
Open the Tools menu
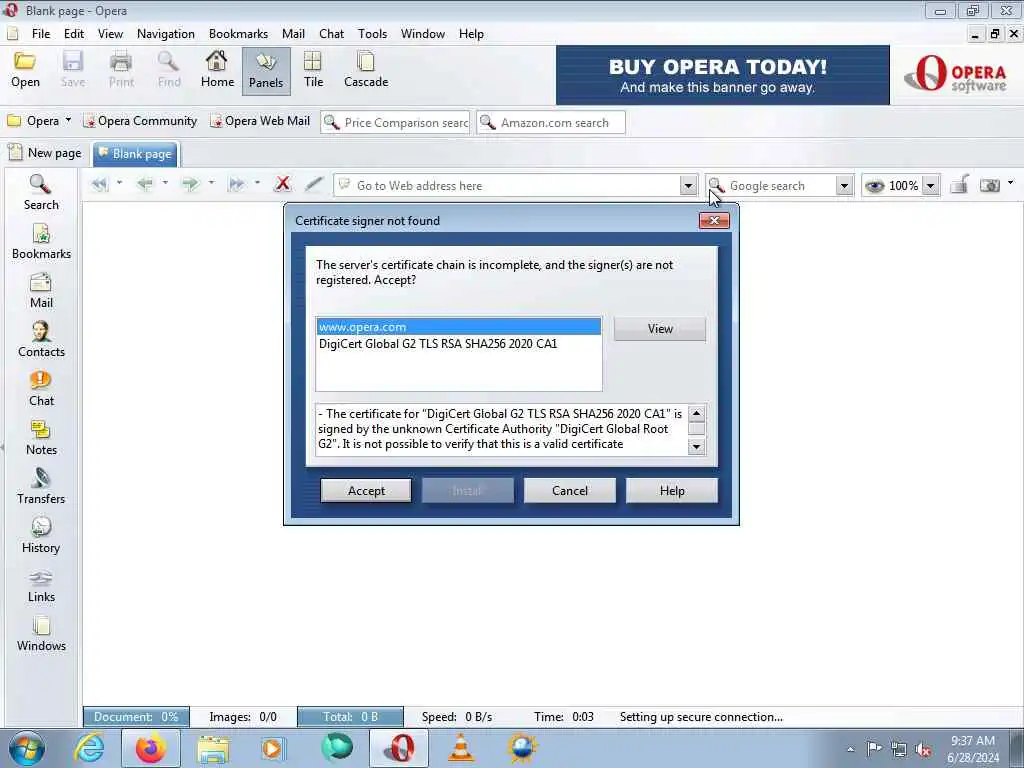(372, 34)
